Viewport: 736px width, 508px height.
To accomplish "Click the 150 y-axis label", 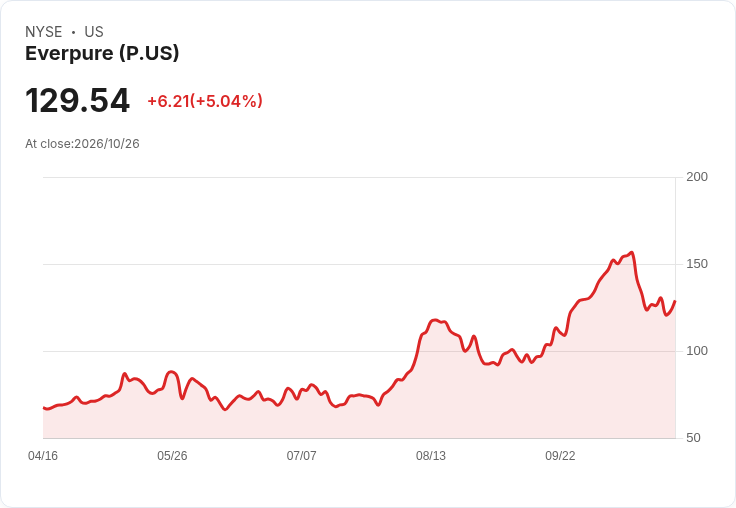I will pos(697,264).
